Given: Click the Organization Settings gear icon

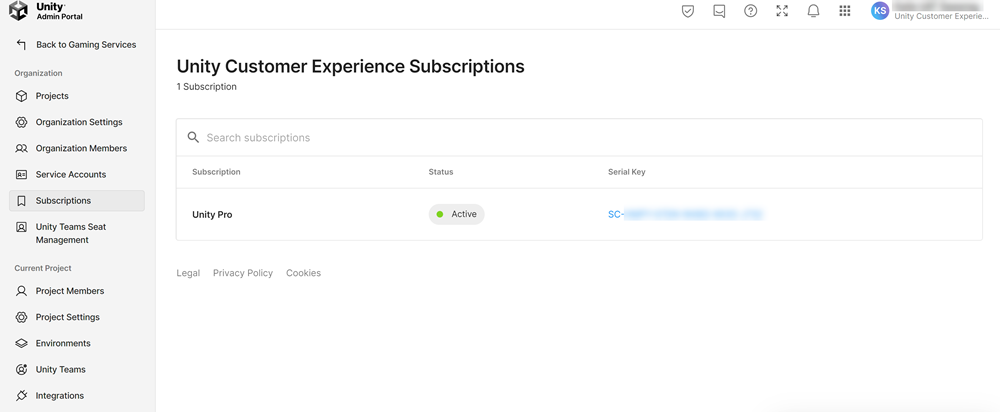Looking at the screenshot, I should [21, 122].
